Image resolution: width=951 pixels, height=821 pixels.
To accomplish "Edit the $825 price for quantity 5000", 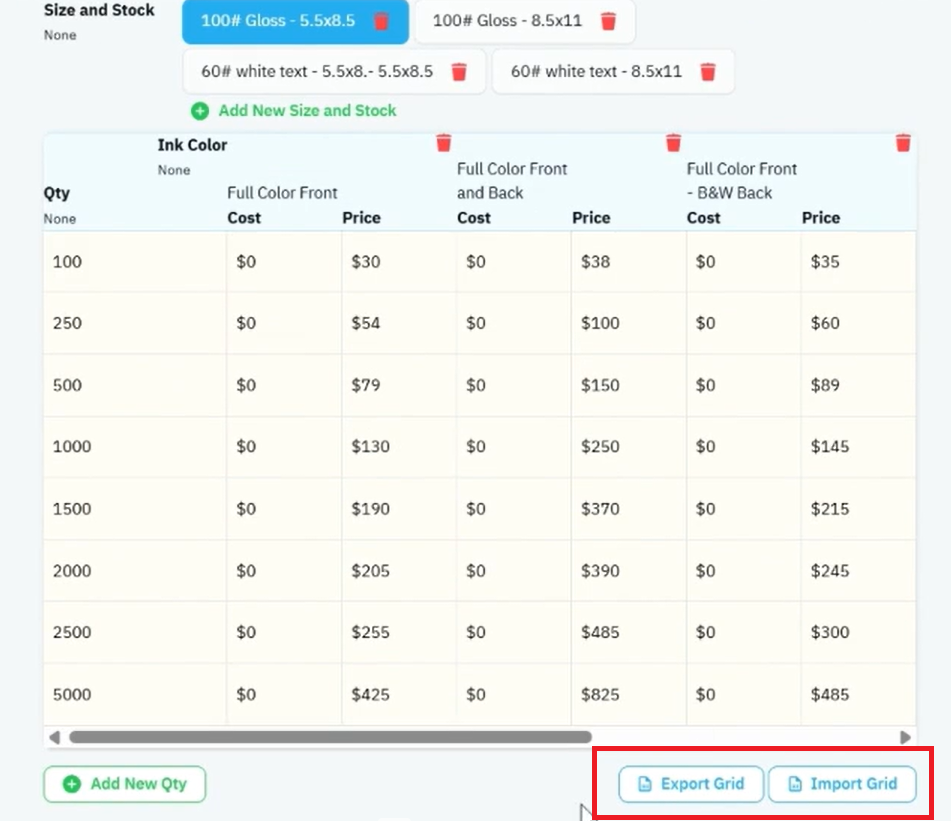I will click(628, 694).
